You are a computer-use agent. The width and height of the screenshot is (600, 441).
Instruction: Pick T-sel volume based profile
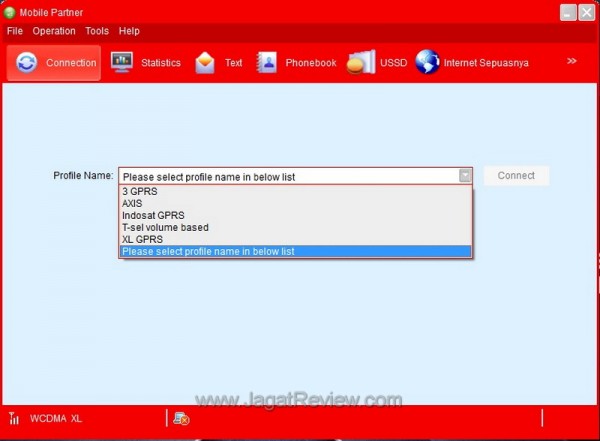point(165,227)
